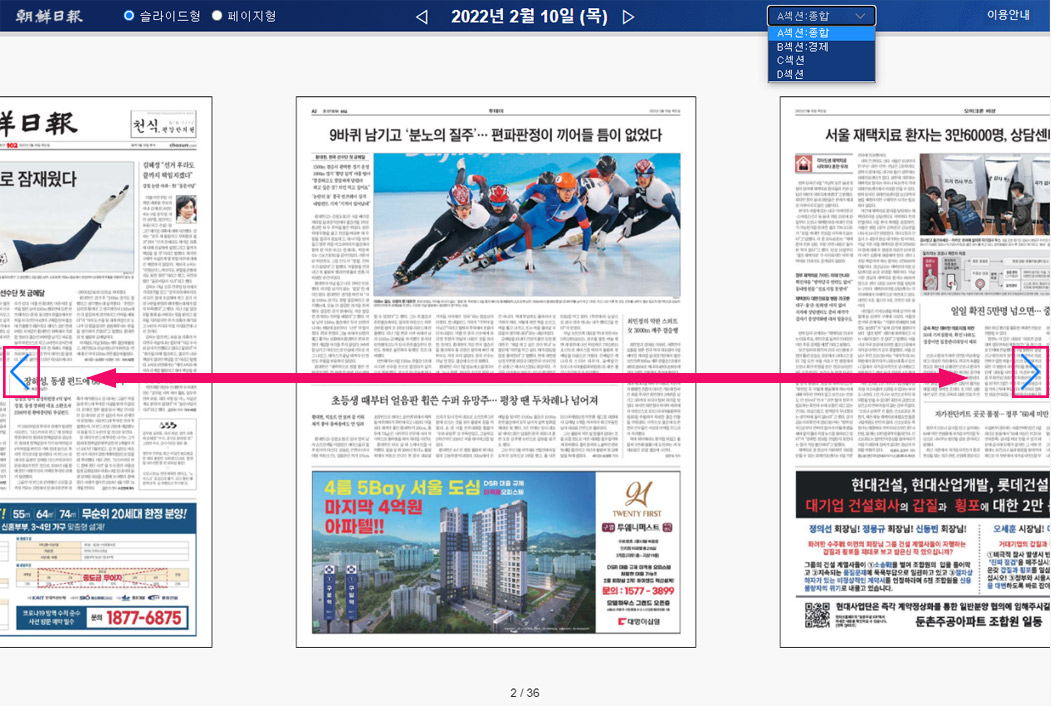1051x706 pixels.
Task: Click the page counter 2 / 36
Action: 525,693
